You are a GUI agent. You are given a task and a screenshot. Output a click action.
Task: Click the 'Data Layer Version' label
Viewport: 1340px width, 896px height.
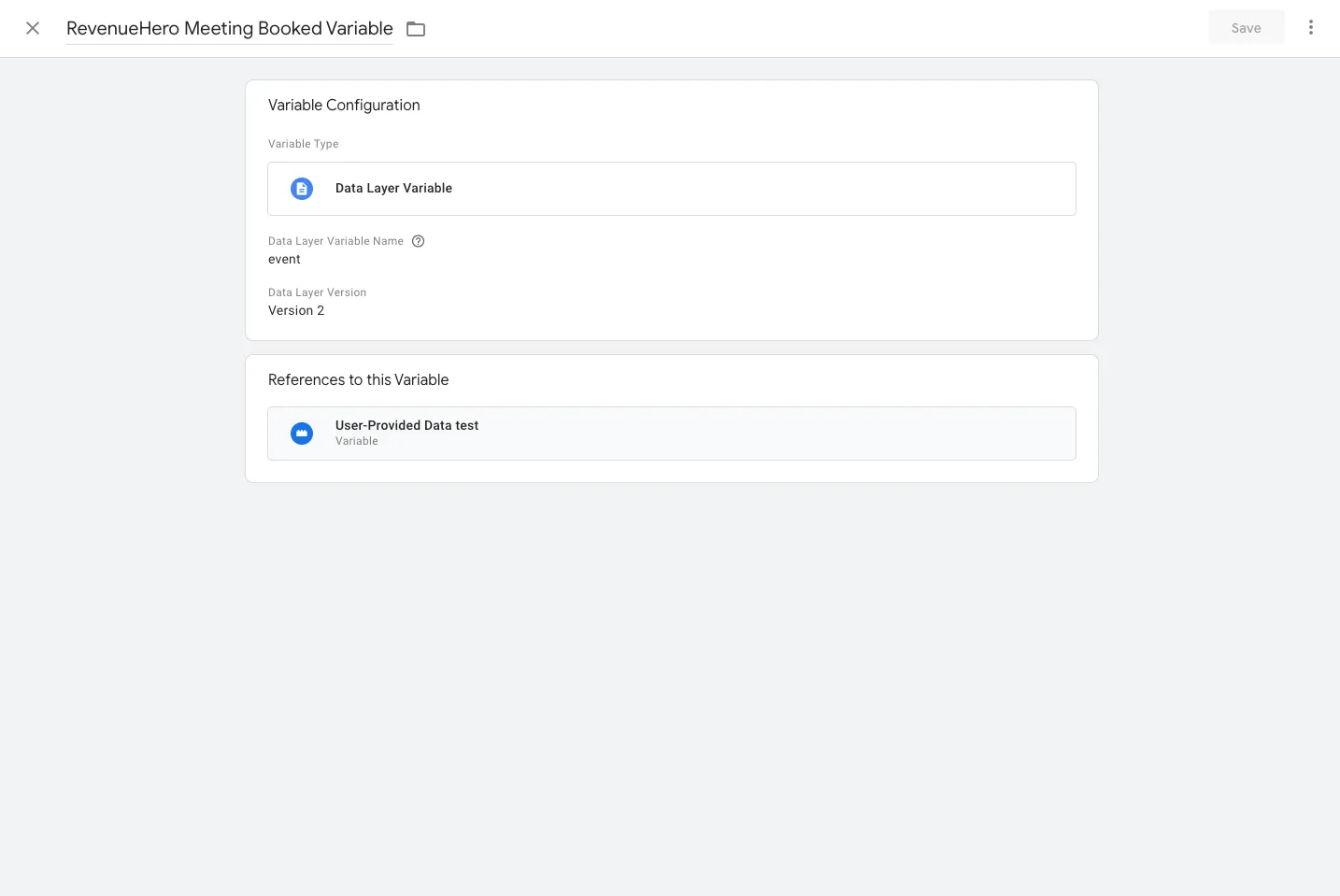pos(317,292)
